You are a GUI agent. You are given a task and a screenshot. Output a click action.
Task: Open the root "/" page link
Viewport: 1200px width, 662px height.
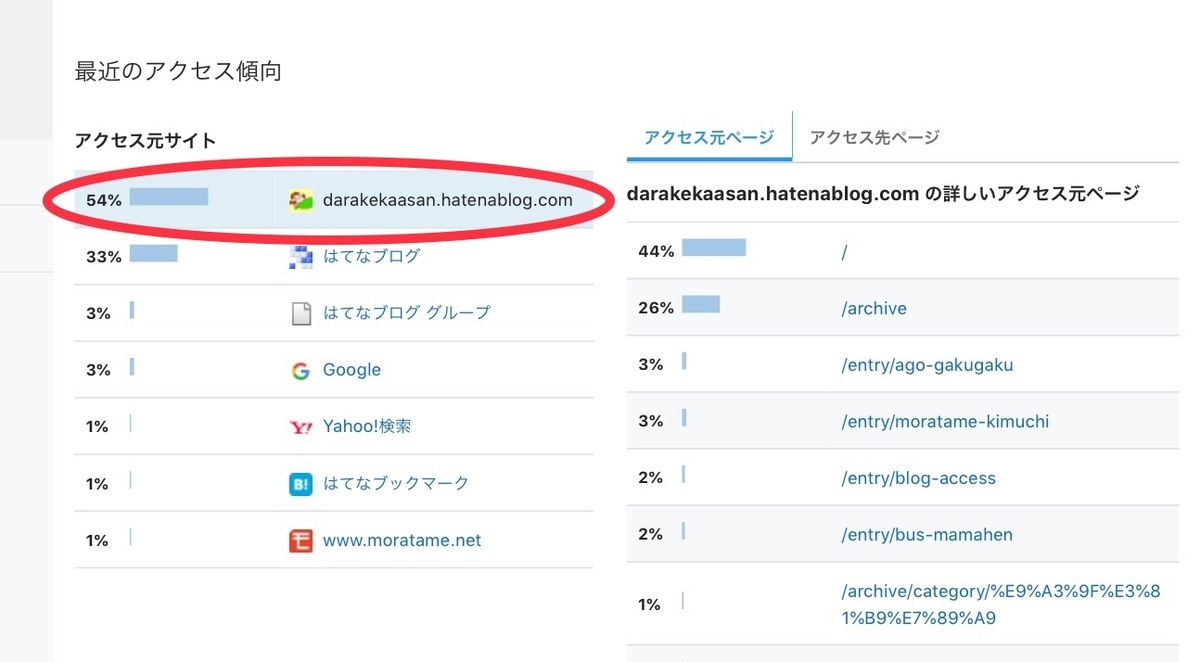click(x=845, y=252)
